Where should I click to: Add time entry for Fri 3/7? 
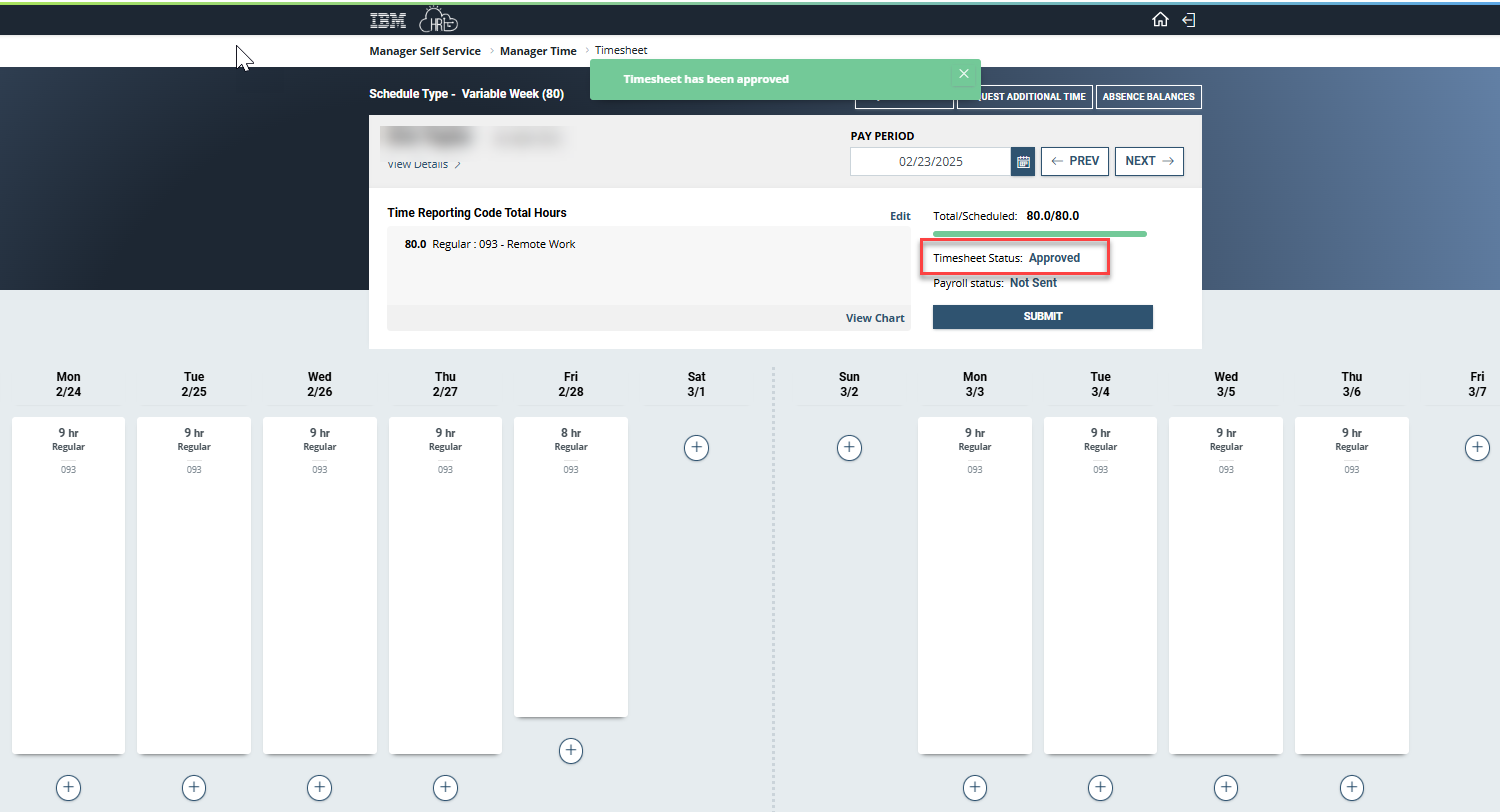pos(1477,447)
